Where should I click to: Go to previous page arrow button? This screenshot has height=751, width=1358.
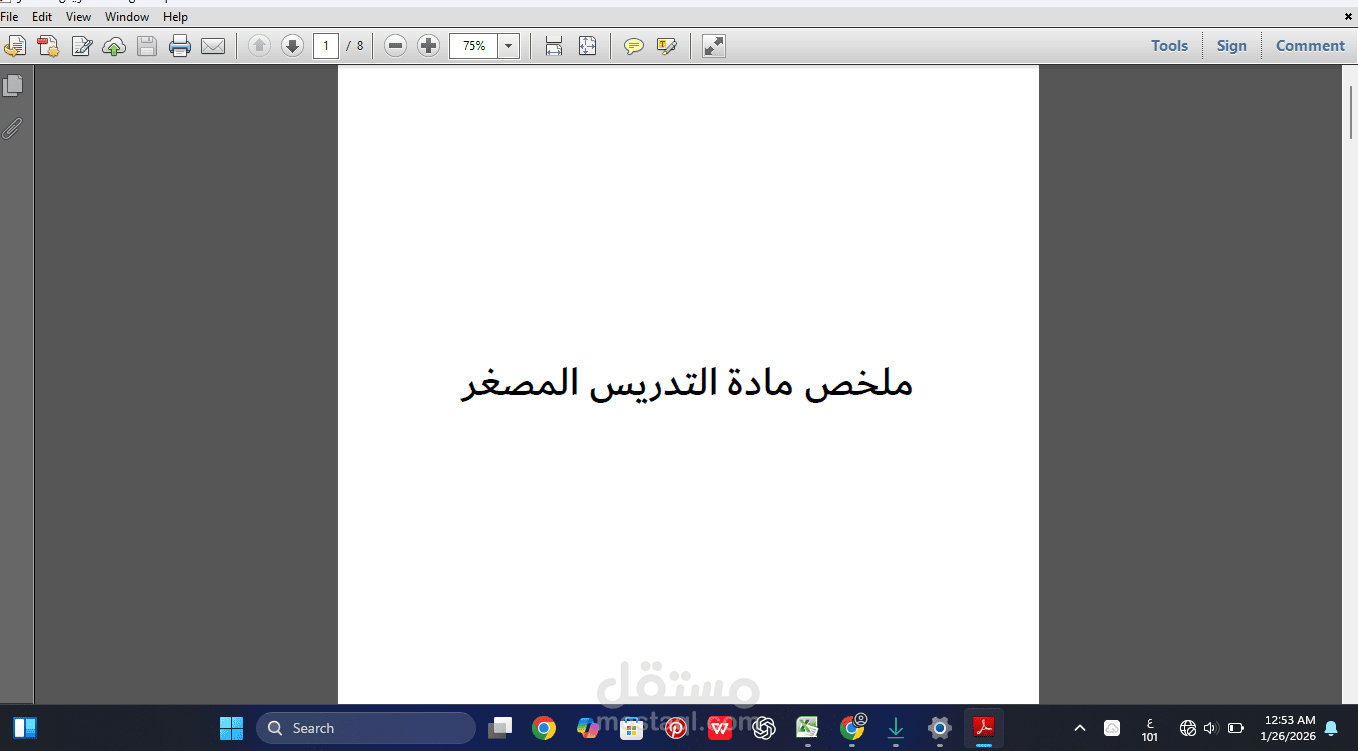tap(259, 46)
